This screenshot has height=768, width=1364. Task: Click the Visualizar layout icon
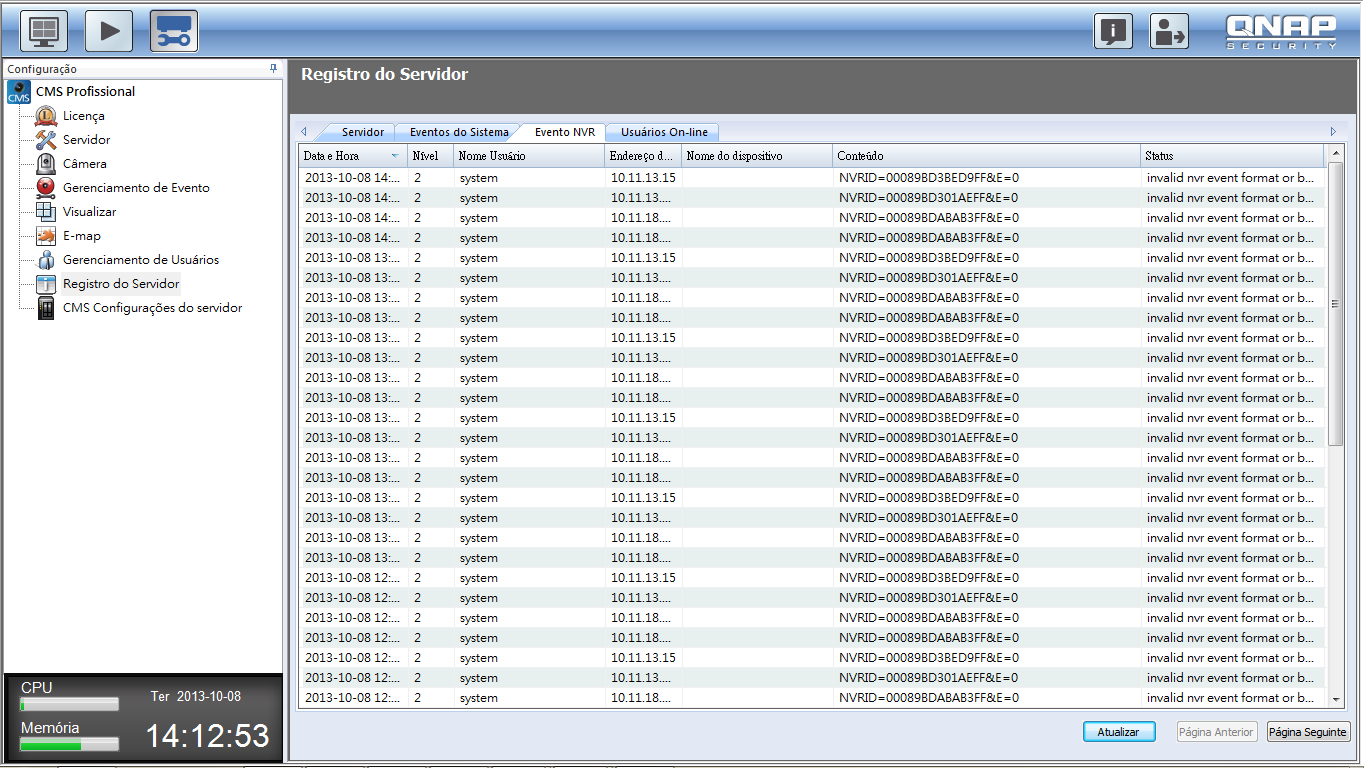point(46,212)
